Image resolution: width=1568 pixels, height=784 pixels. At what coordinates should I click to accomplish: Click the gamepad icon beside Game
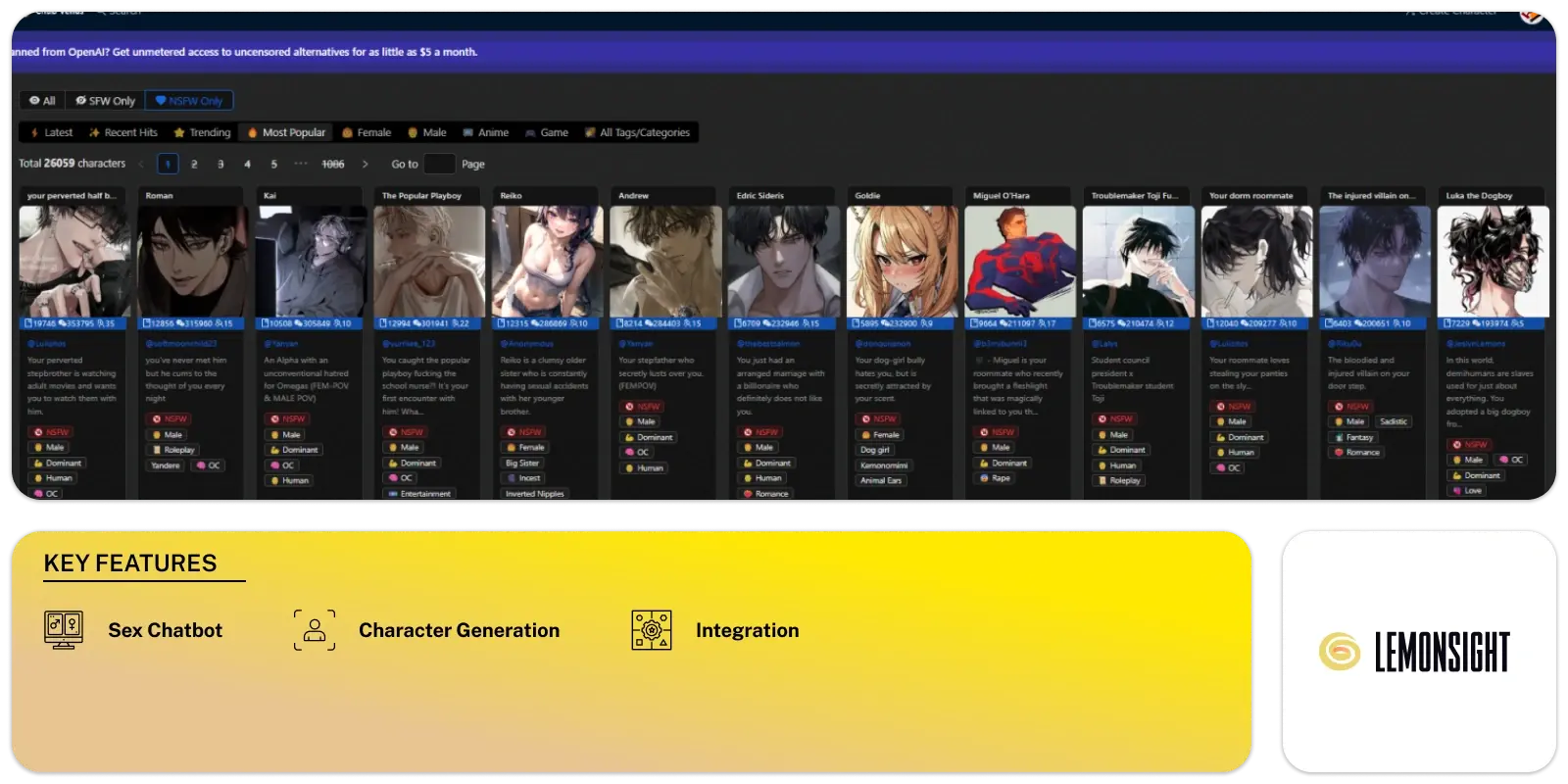[530, 132]
